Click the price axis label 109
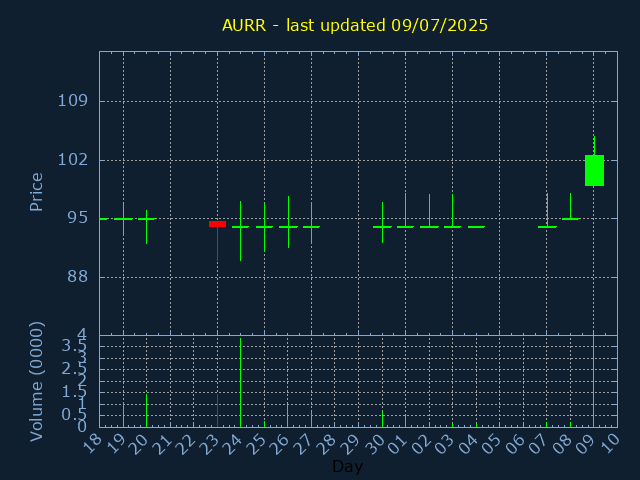640x480 pixels. [x=73, y=100]
